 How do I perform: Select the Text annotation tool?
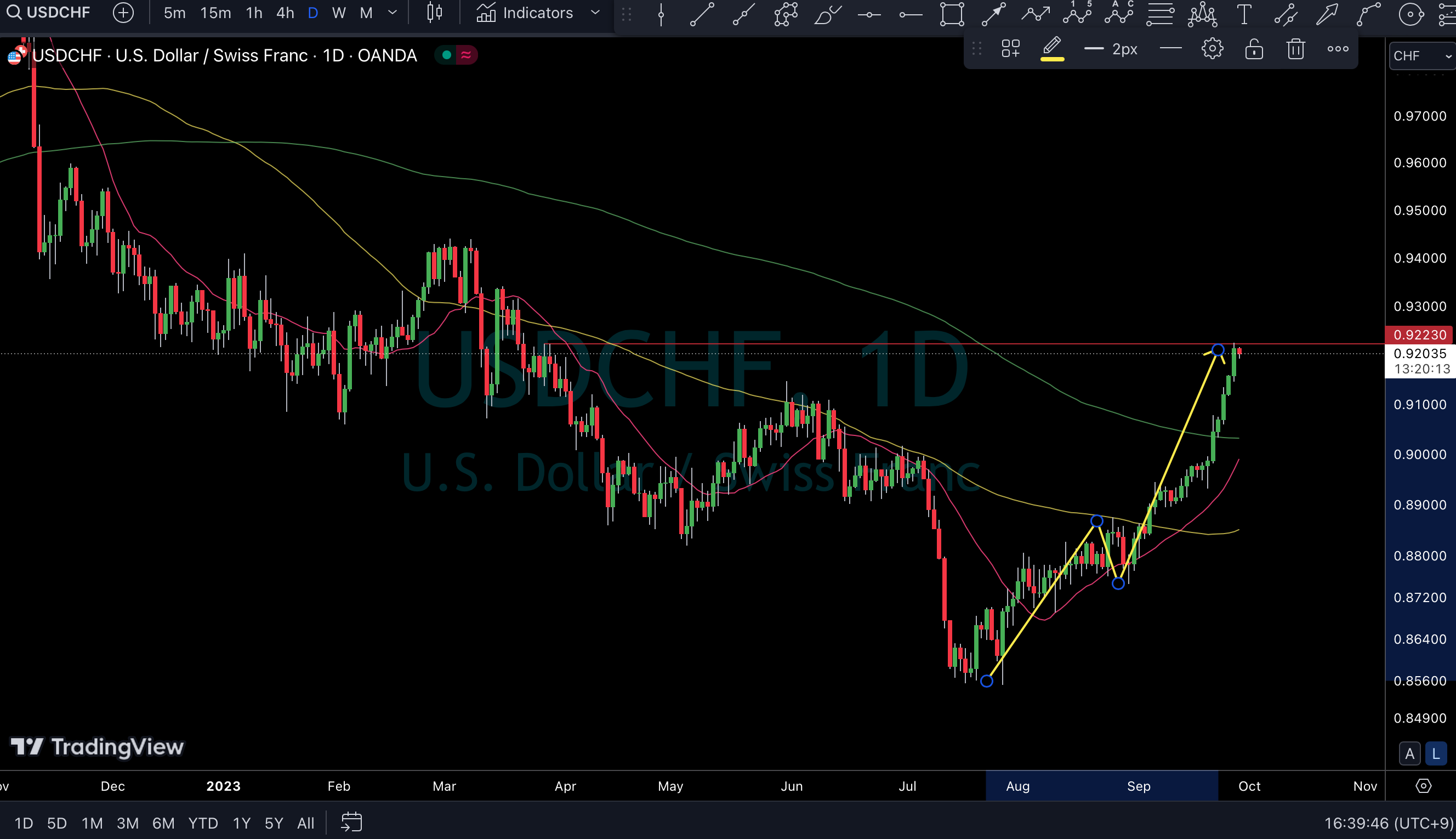1243,13
